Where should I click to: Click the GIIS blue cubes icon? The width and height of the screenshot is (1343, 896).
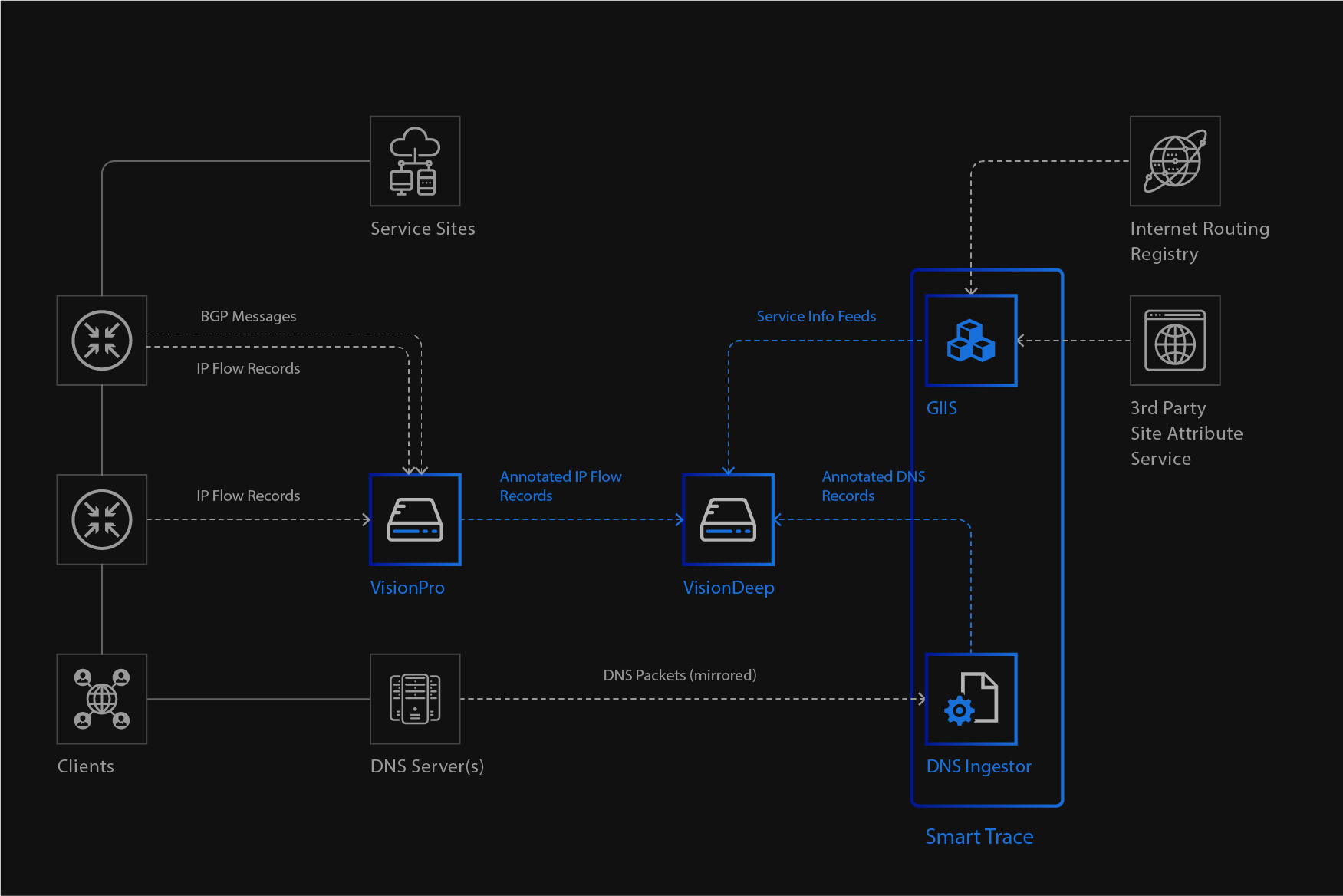971,341
